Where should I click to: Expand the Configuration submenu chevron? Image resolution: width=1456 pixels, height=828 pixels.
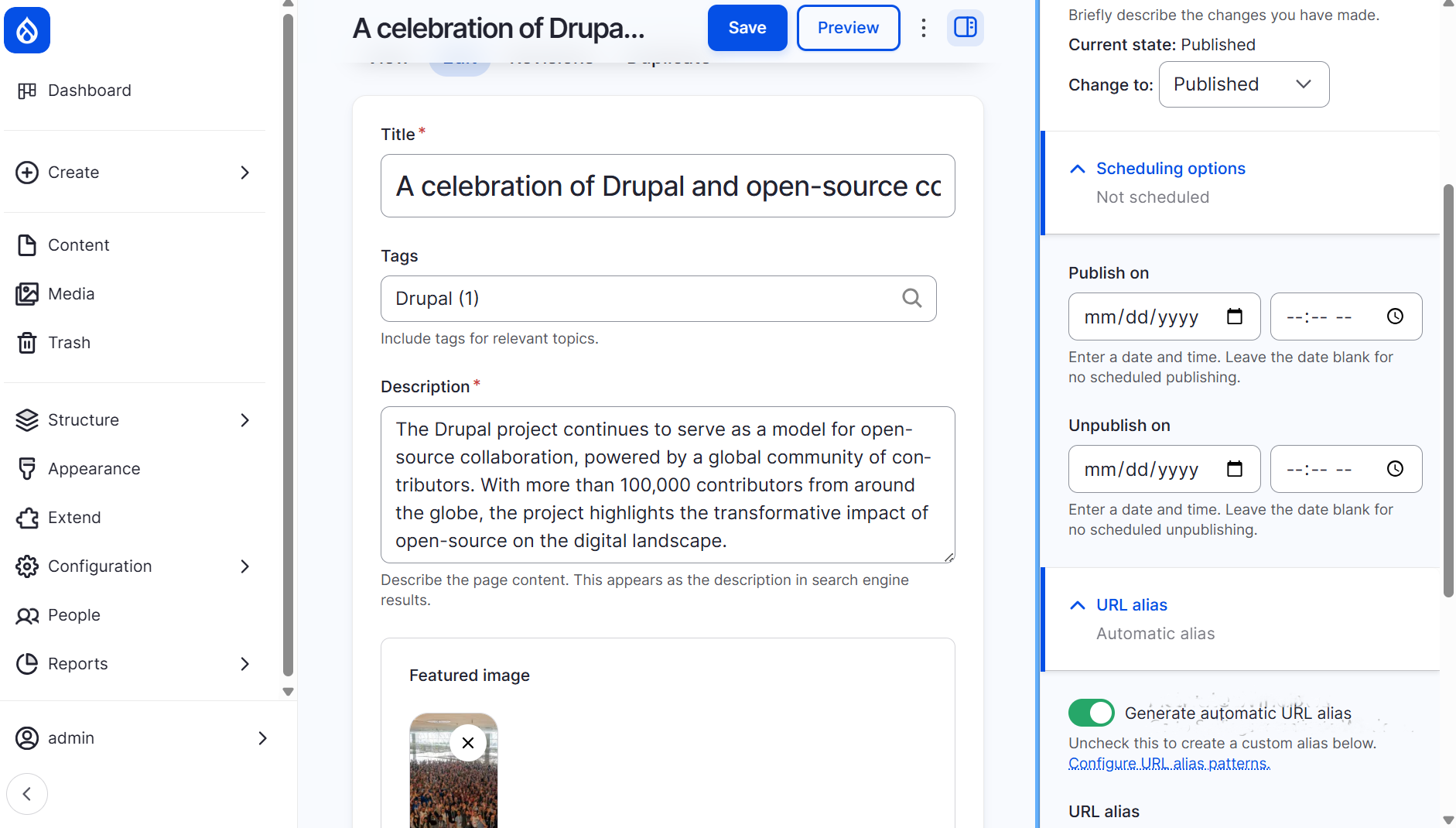244,566
